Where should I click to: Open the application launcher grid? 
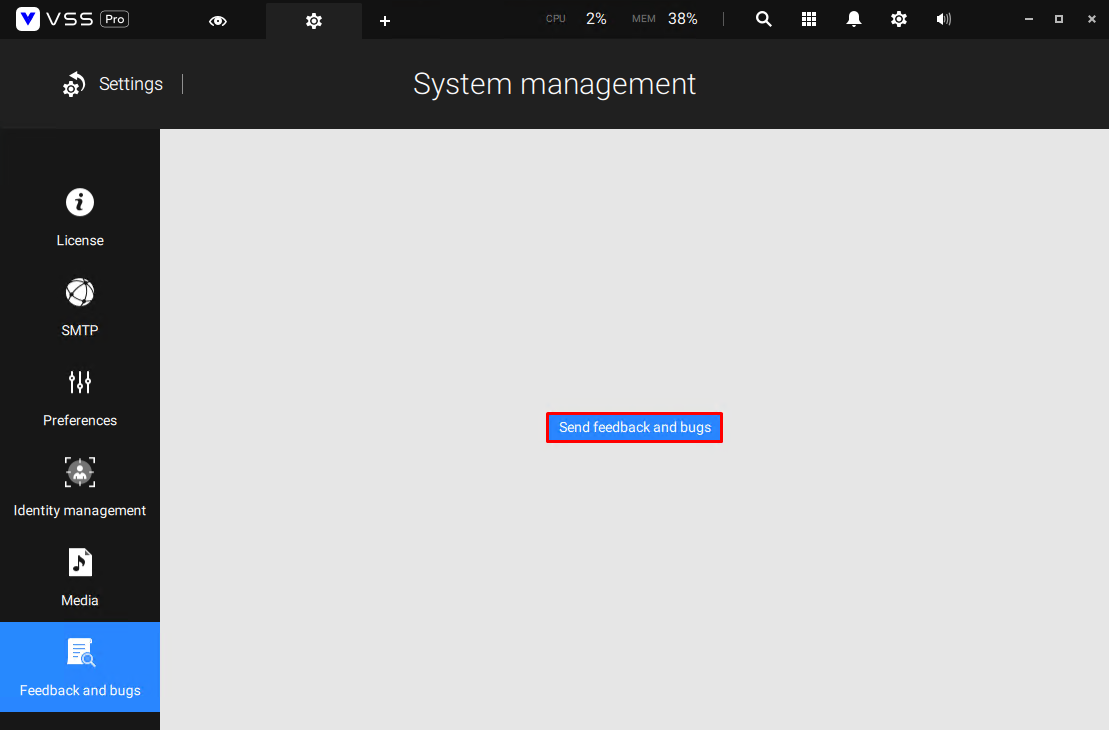click(x=808, y=19)
